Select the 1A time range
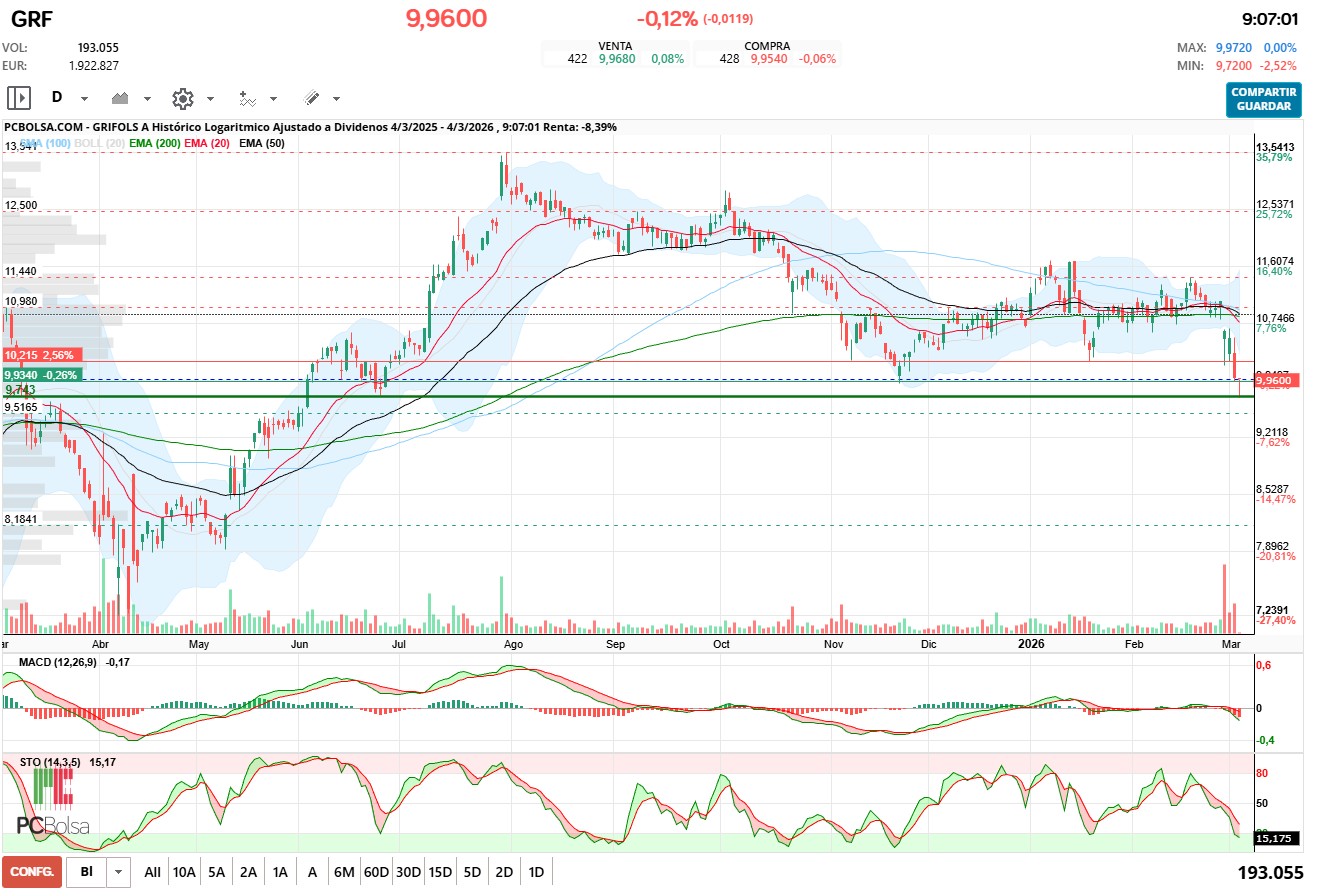This screenshot has width=1317, height=893. click(280, 872)
